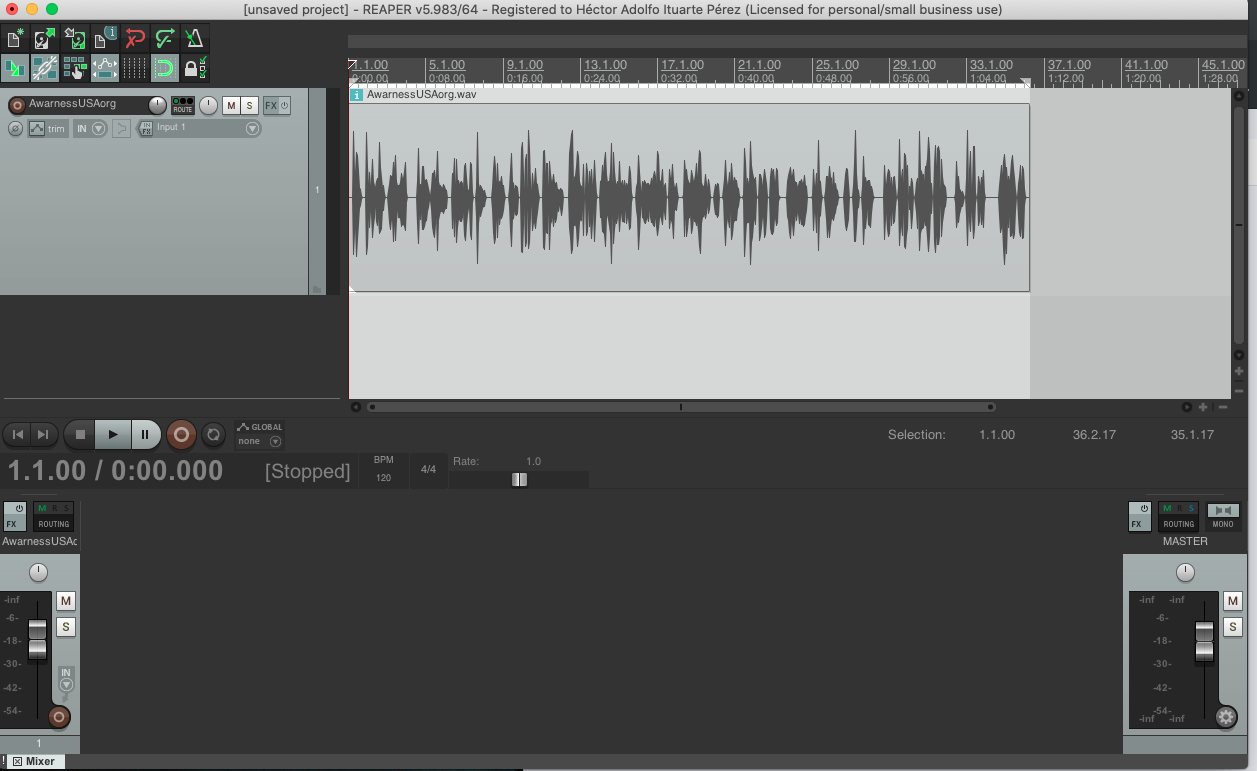
Task: Toggle snap with the magnet icon
Action: click(x=165, y=68)
